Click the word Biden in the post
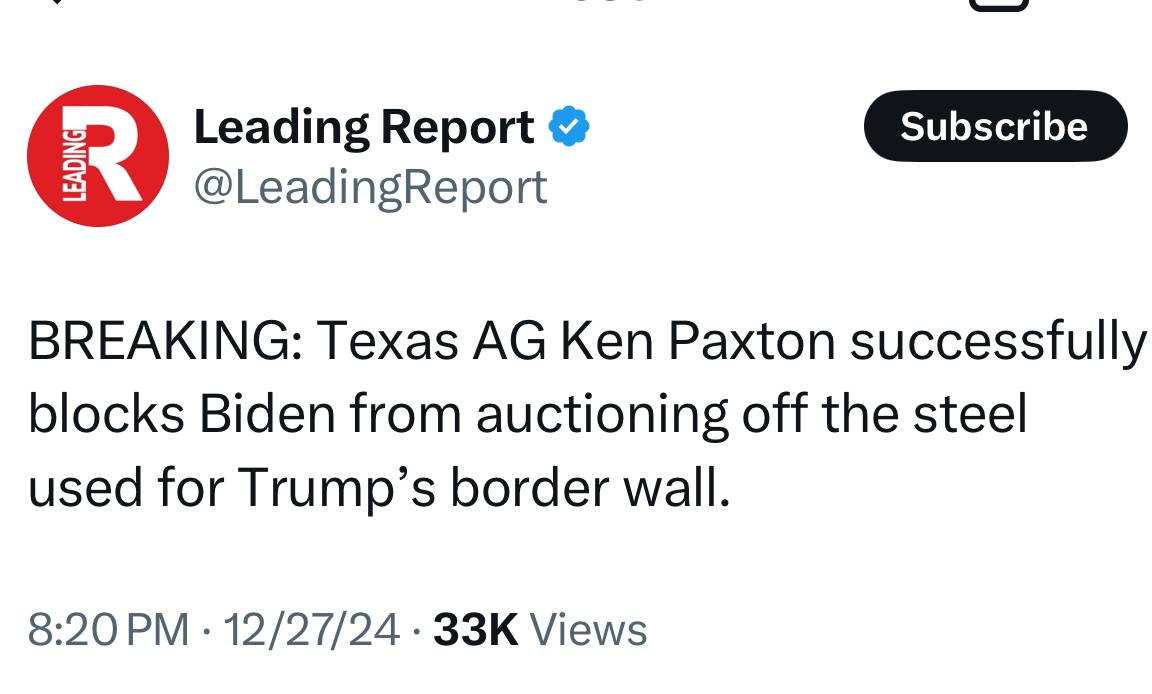This screenshot has width=1152, height=694. click(x=266, y=415)
